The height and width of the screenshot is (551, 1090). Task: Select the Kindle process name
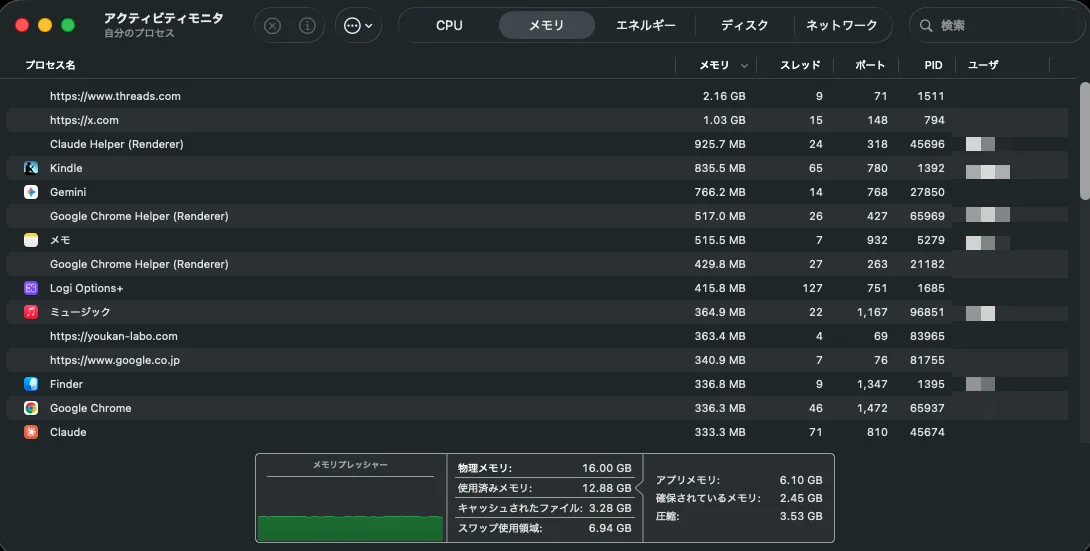coord(66,168)
